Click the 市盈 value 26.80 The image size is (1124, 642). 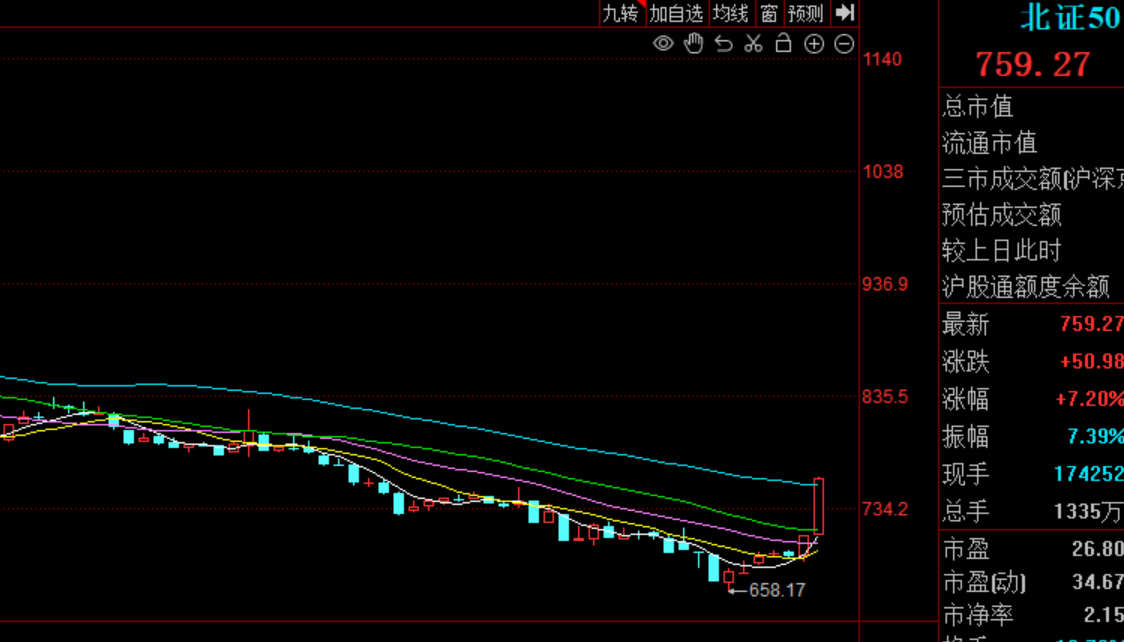click(1097, 549)
